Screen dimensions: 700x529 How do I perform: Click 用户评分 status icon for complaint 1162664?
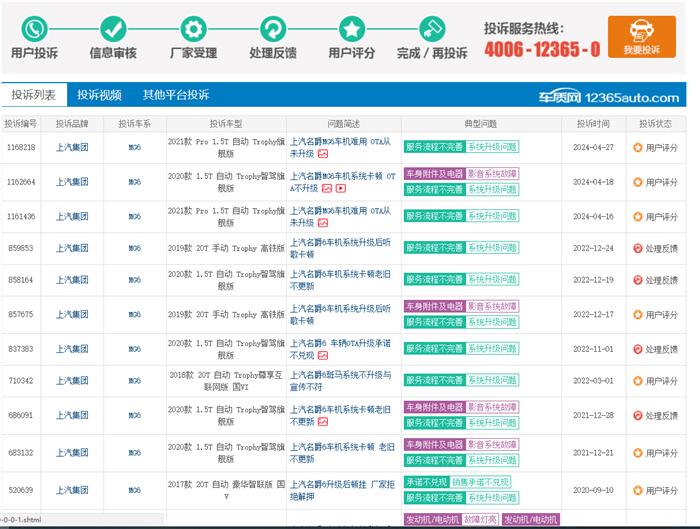click(x=638, y=182)
